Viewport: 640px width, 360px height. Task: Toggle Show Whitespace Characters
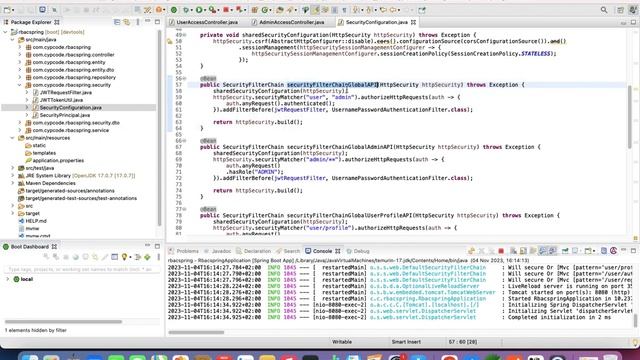coord(344,10)
